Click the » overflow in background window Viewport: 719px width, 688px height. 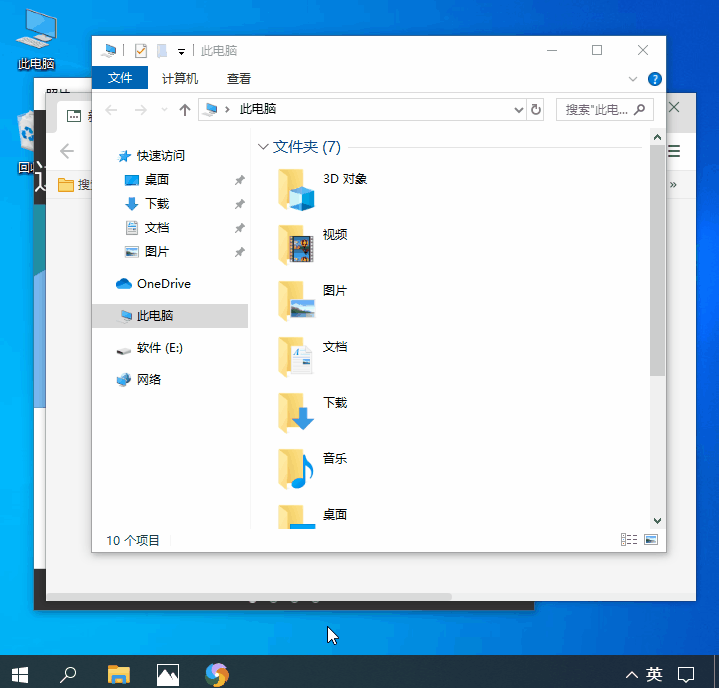pyautogui.click(x=673, y=184)
